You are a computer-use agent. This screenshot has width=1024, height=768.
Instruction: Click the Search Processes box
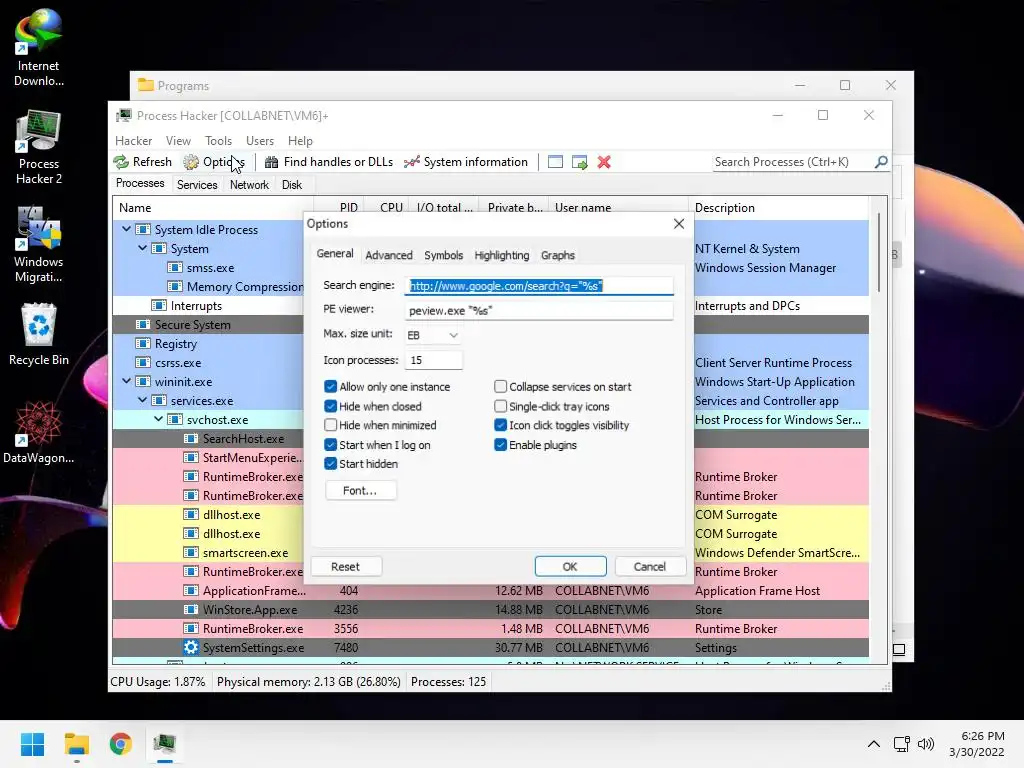[793, 162]
